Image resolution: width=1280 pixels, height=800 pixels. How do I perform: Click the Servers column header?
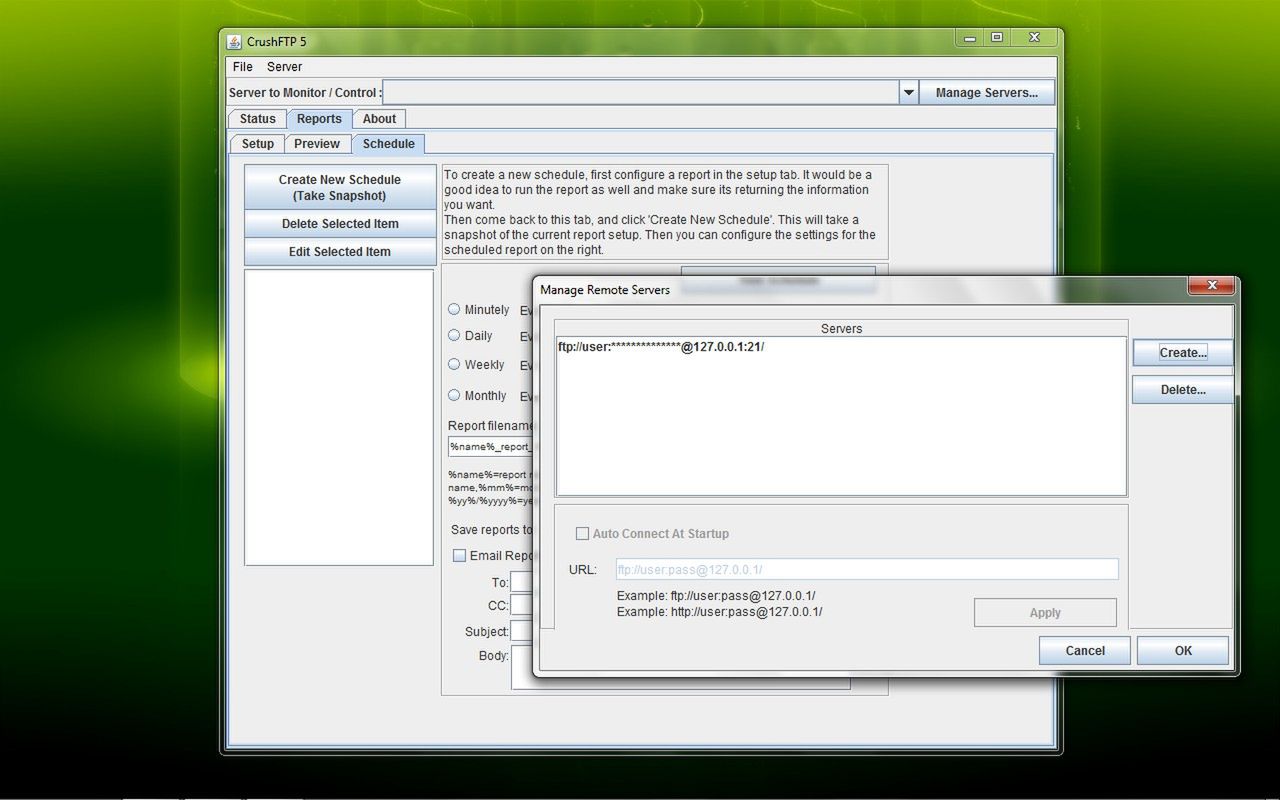[x=841, y=328]
